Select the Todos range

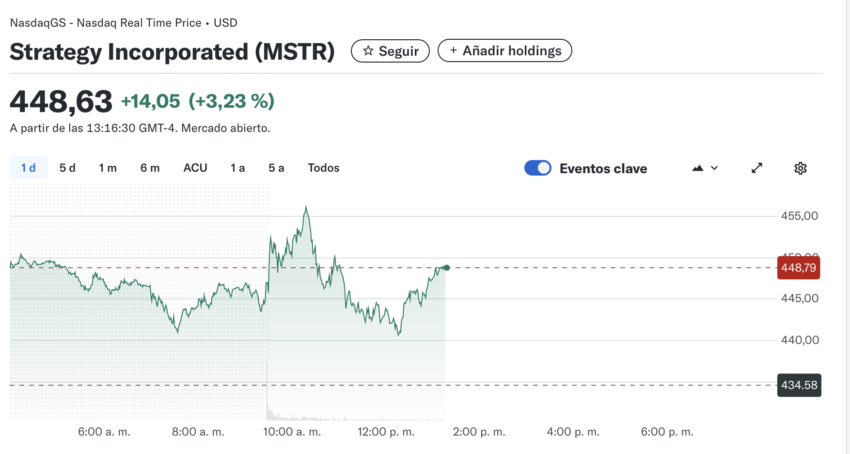(x=324, y=168)
